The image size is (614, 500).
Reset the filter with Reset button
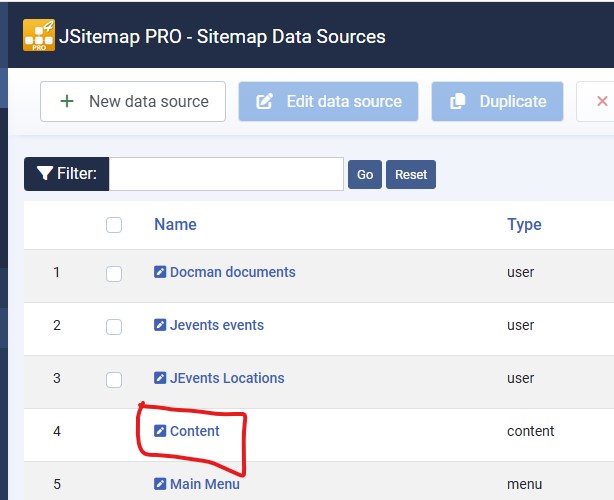click(x=411, y=174)
